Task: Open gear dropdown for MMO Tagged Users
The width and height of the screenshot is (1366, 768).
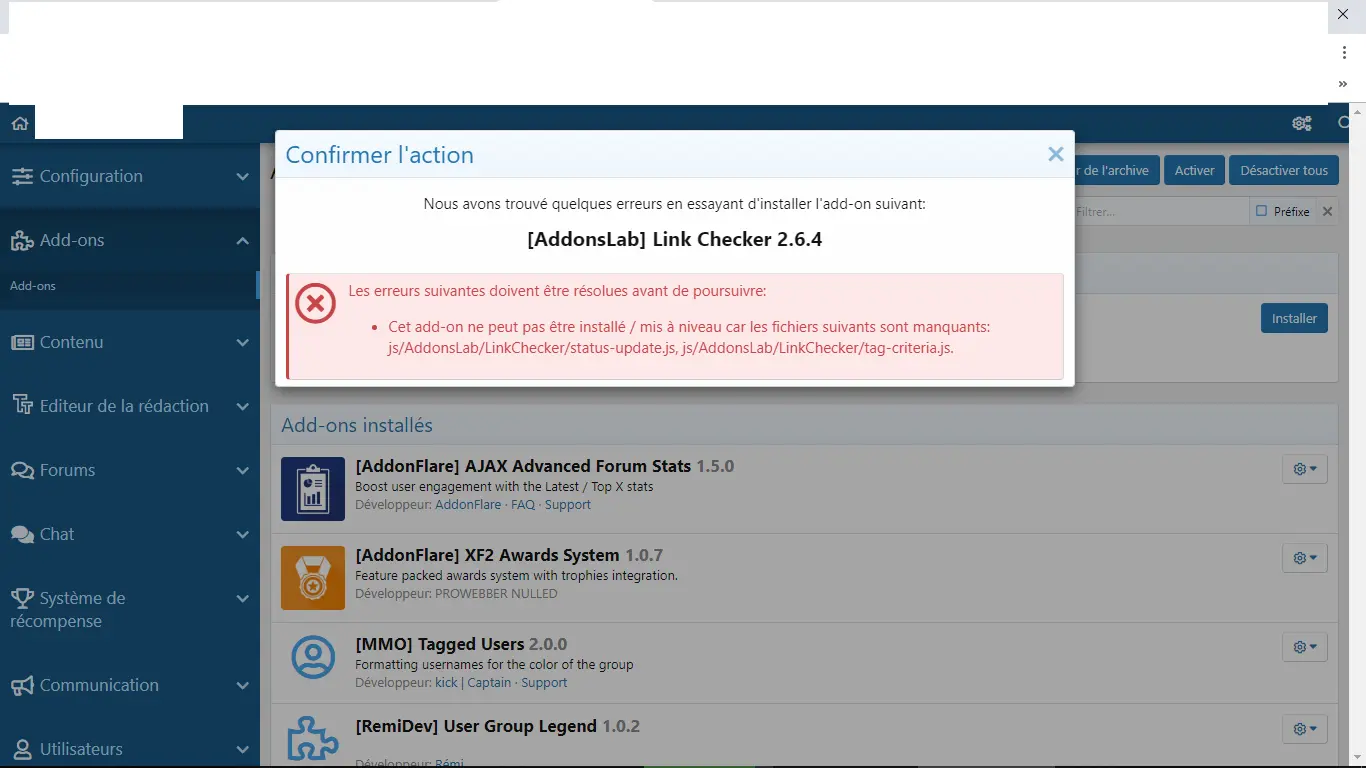Action: coord(1304,647)
